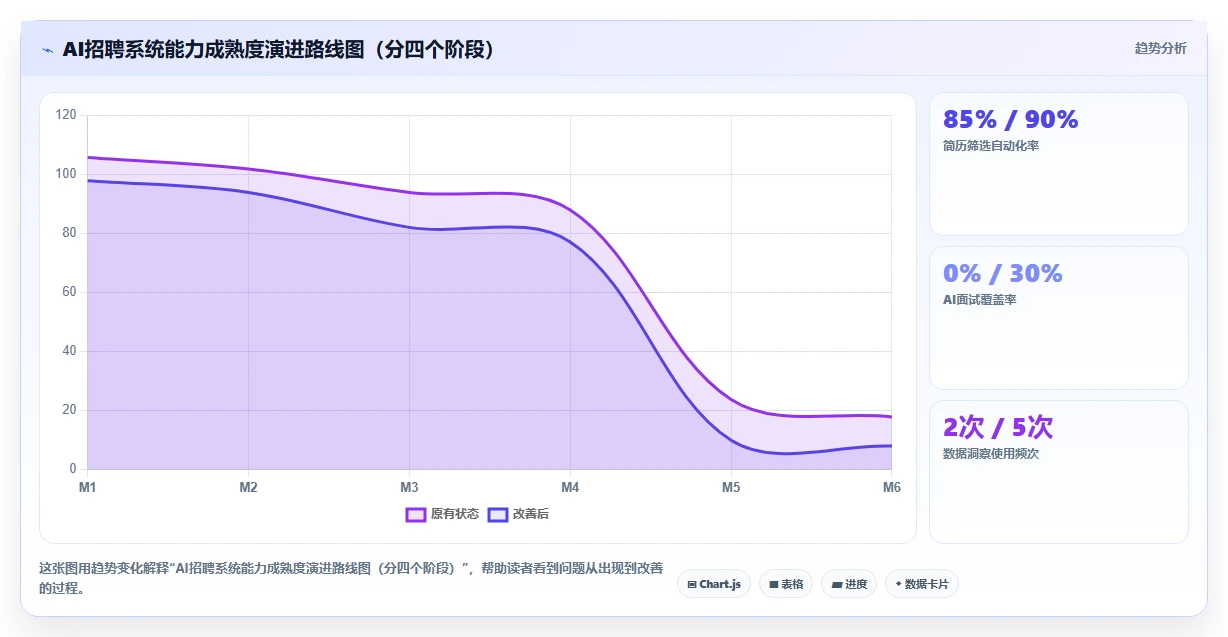Click the 20 y-axis tick label
The width and height of the screenshot is (1228, 637).
point(69,410)
